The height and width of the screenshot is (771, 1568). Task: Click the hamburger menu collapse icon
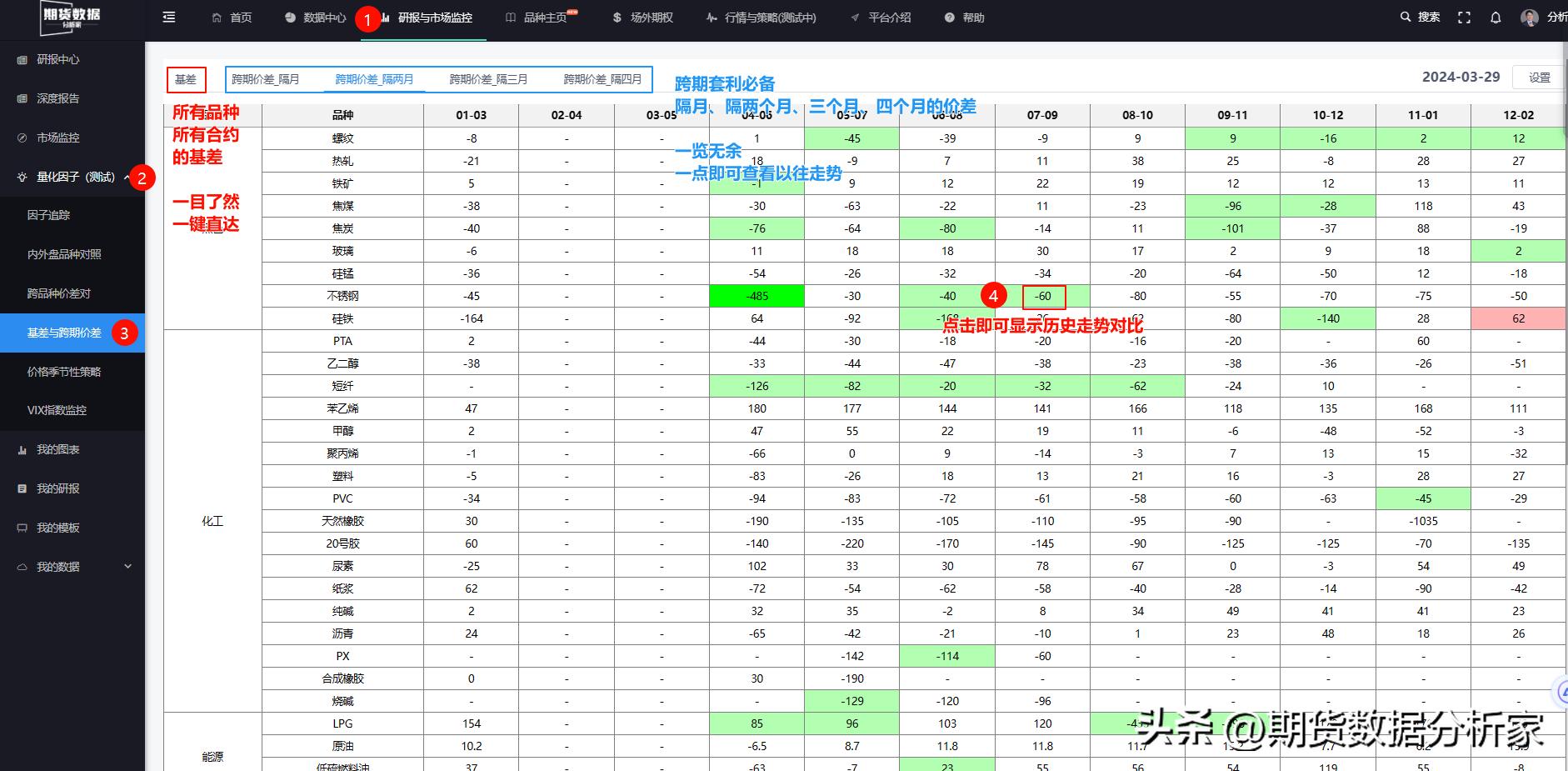click(169, 18)
